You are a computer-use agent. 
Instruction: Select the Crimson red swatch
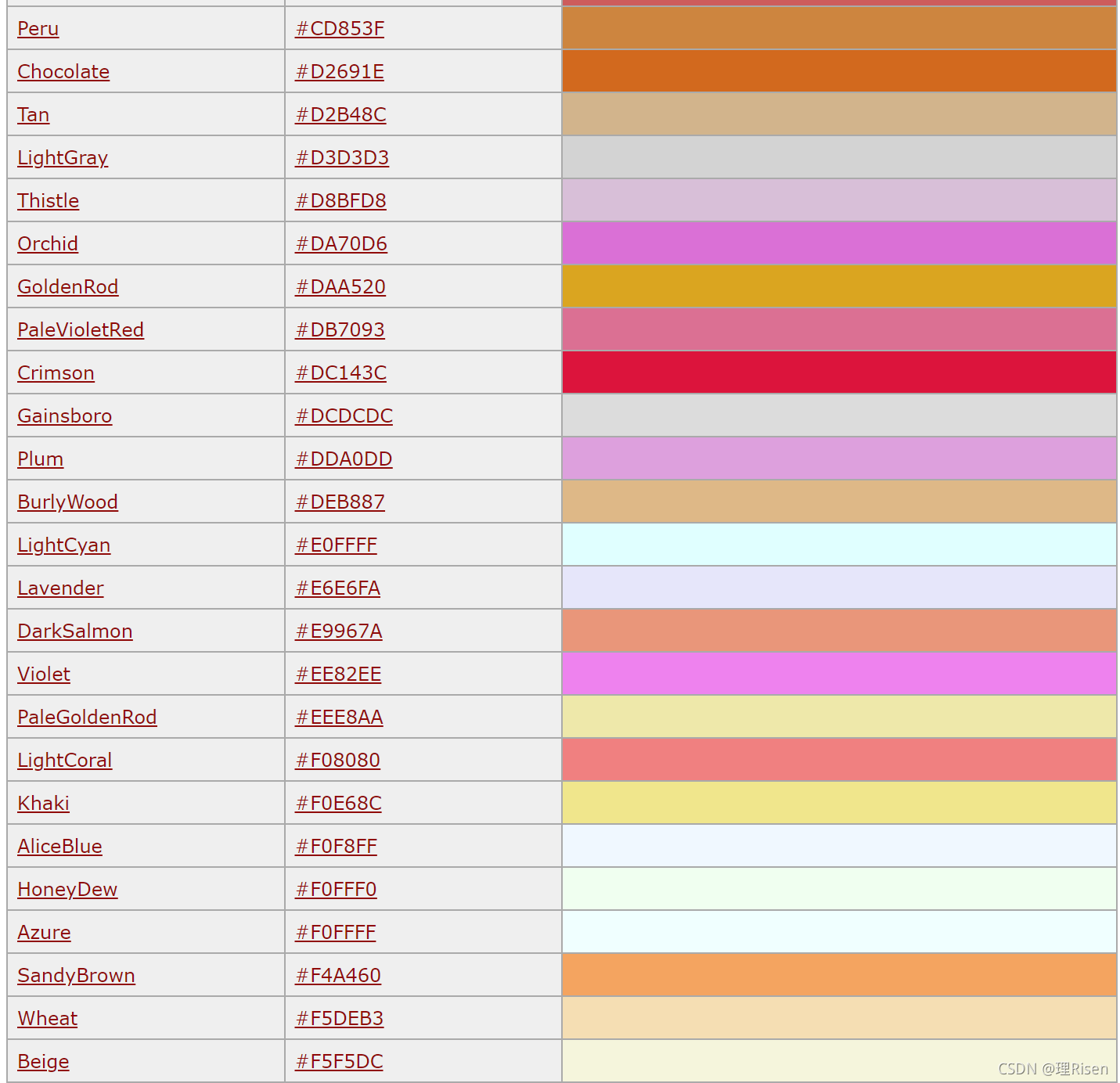click(839, 372)
